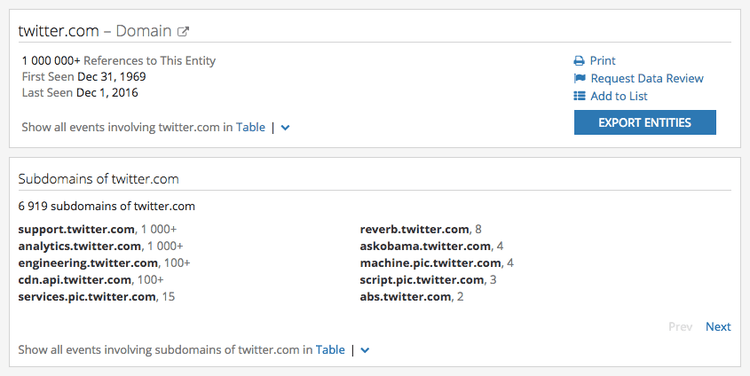Click Last Seen Dec 1, 2016 text
Viewport: 750px width, 376px height.
tap(80, 92)
